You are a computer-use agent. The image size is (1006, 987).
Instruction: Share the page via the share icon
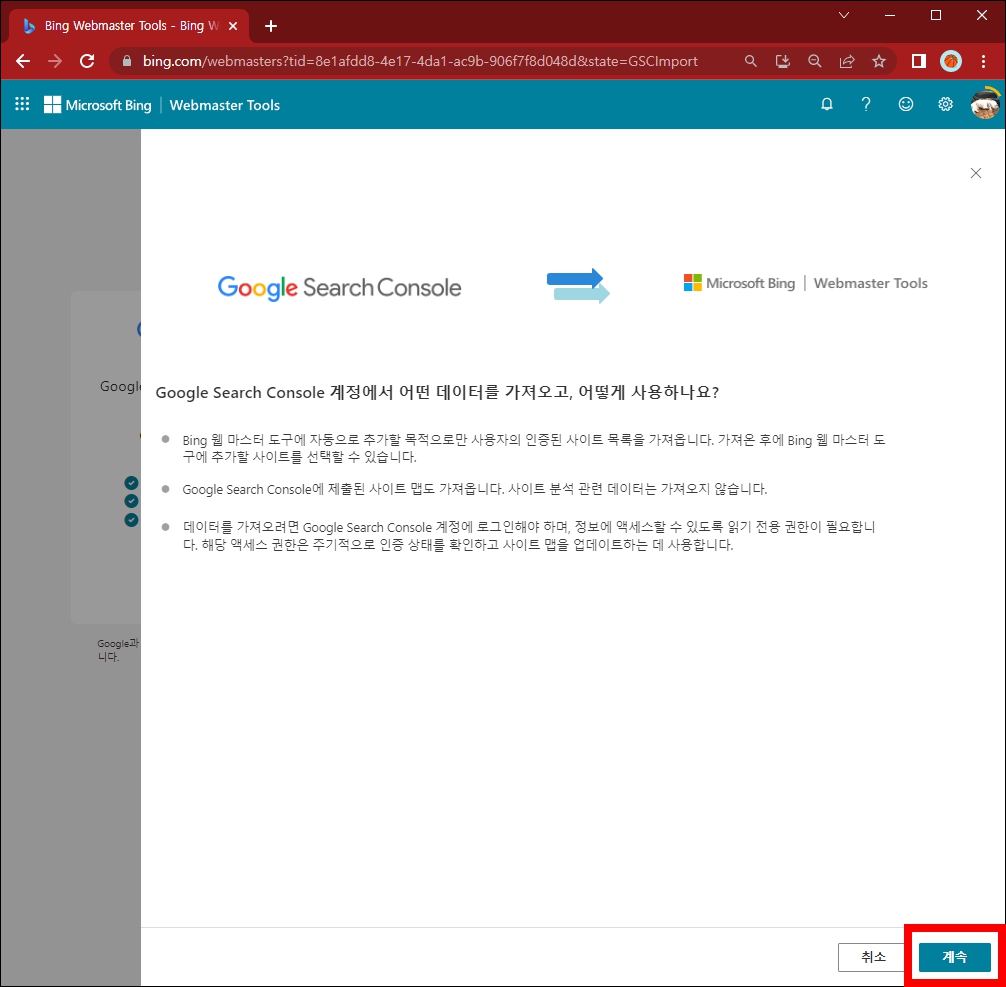[847, 61]
